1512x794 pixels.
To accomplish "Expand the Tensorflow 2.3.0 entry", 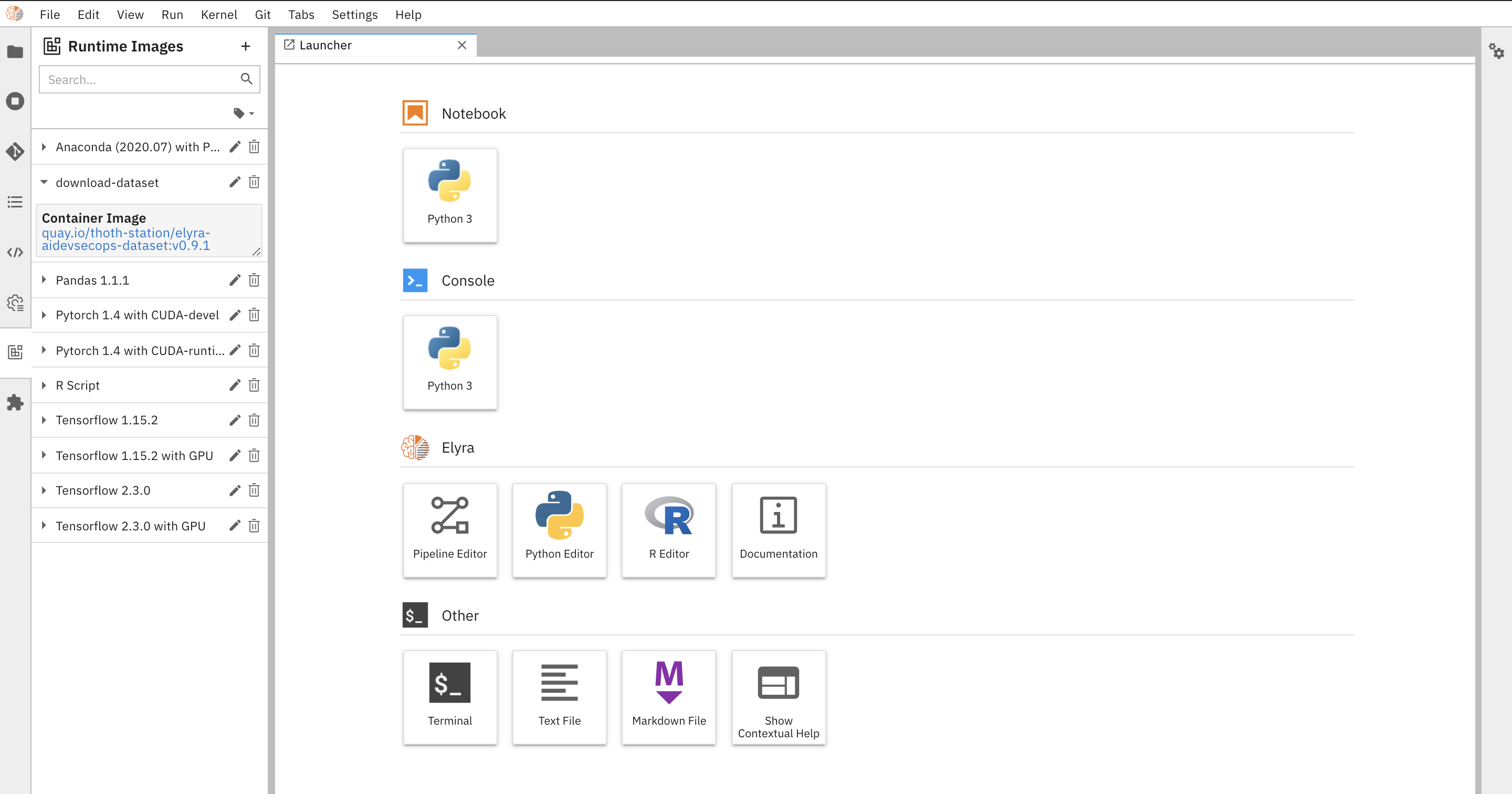I will coord(44,490).
